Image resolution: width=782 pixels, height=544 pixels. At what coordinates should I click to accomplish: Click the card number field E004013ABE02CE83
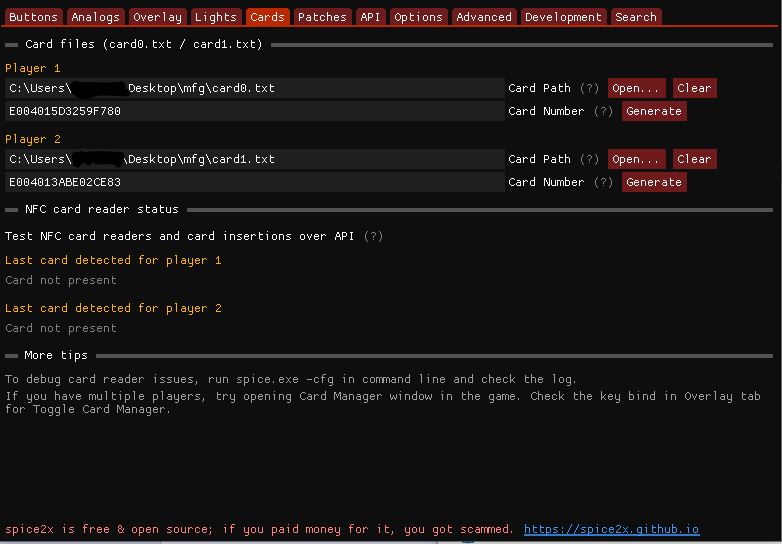pyautogui.click(x=255, y=182)
